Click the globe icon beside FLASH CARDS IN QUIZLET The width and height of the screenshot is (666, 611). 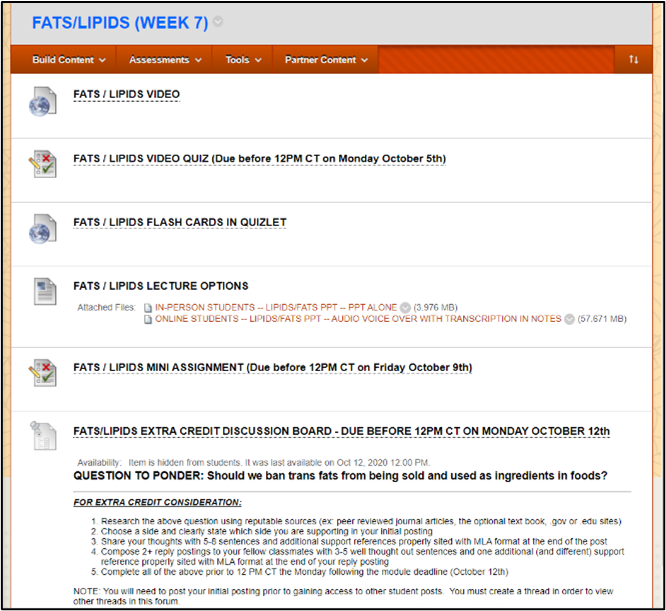click(42, 229)
